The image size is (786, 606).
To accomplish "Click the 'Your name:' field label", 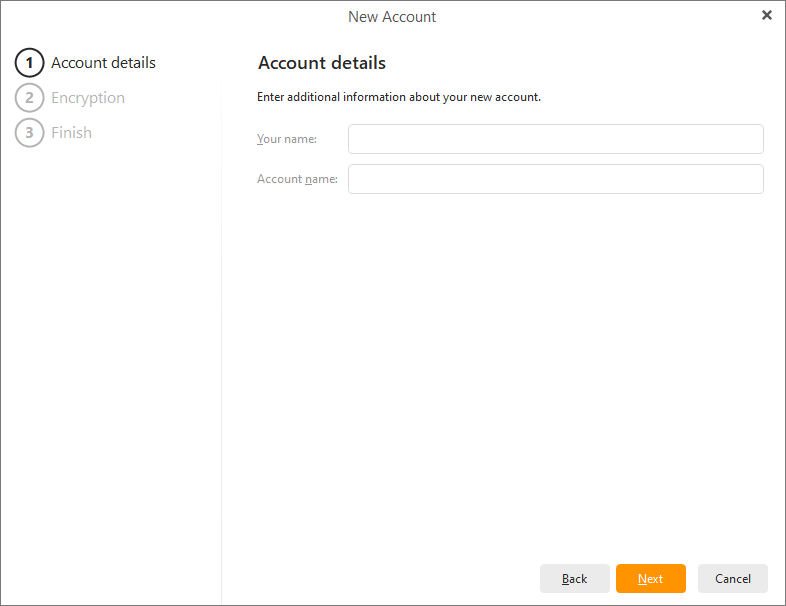I will pyautogui.click(x=287, y=139).
